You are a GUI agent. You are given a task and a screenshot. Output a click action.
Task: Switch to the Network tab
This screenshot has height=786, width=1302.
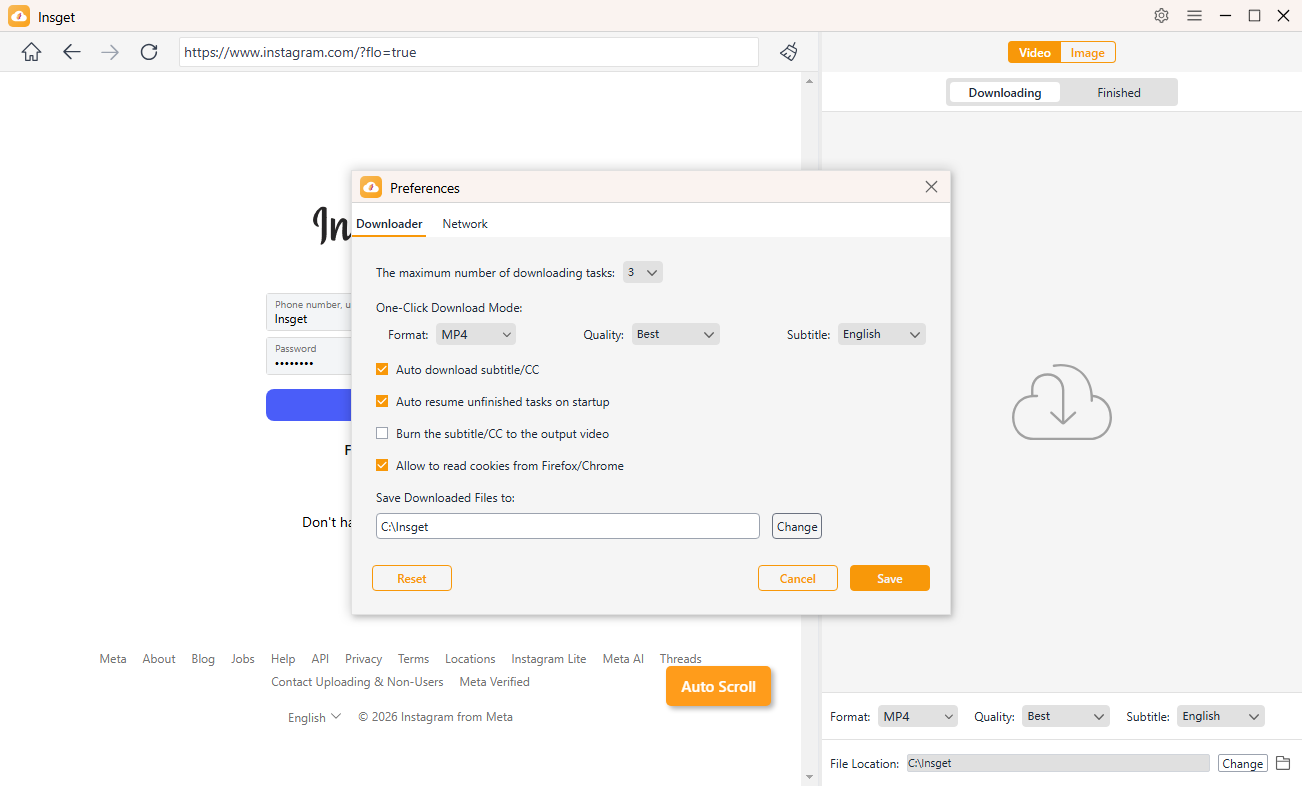[465, 224]
